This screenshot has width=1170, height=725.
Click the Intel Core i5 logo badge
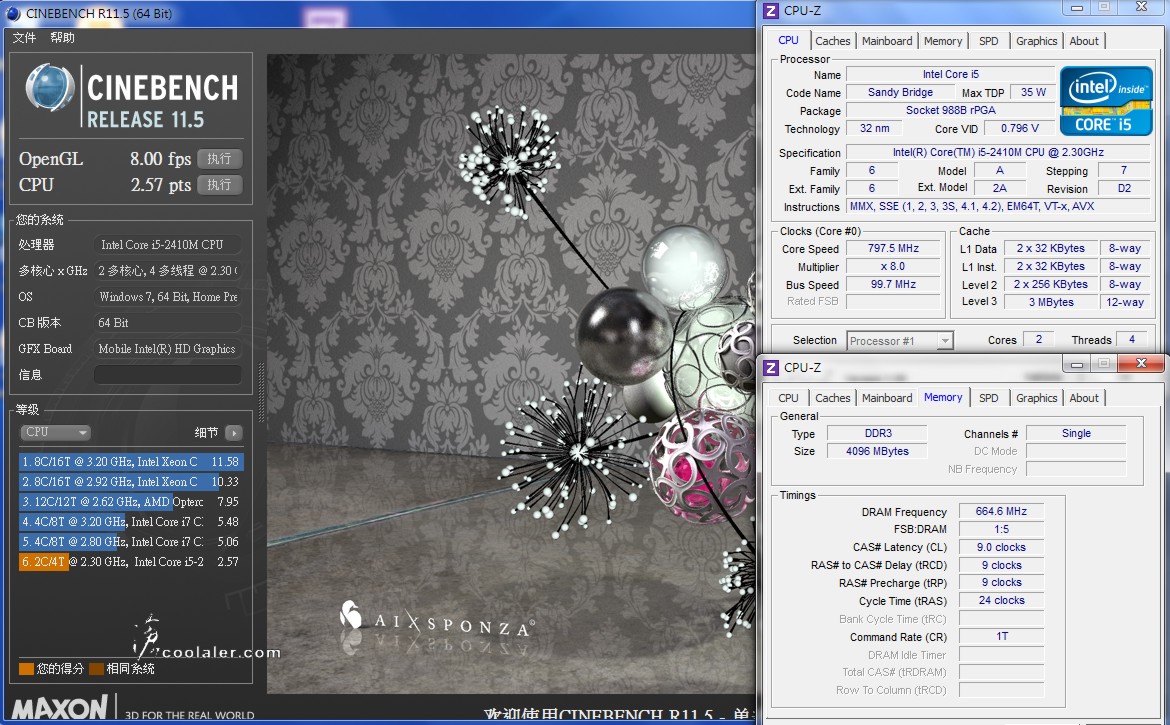click(x=1106, y=101)
